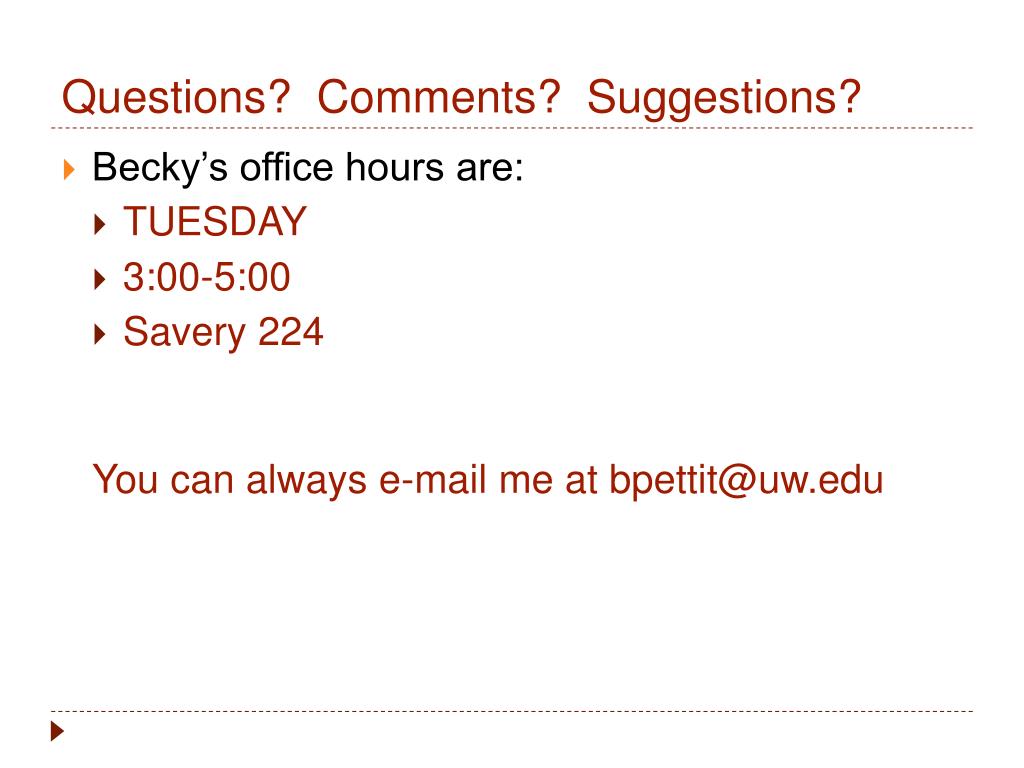Select the Savery 224 location text

tap(223, 333)
